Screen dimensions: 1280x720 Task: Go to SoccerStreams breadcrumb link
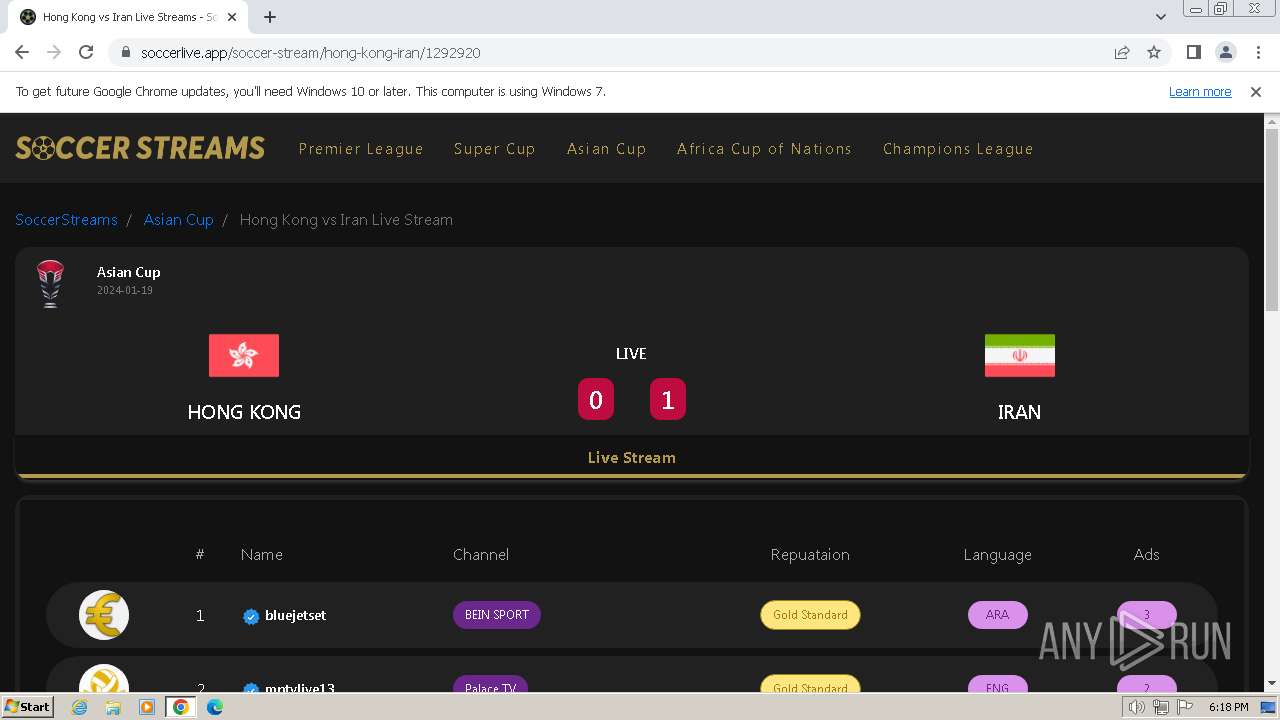[x=66, y=220]
